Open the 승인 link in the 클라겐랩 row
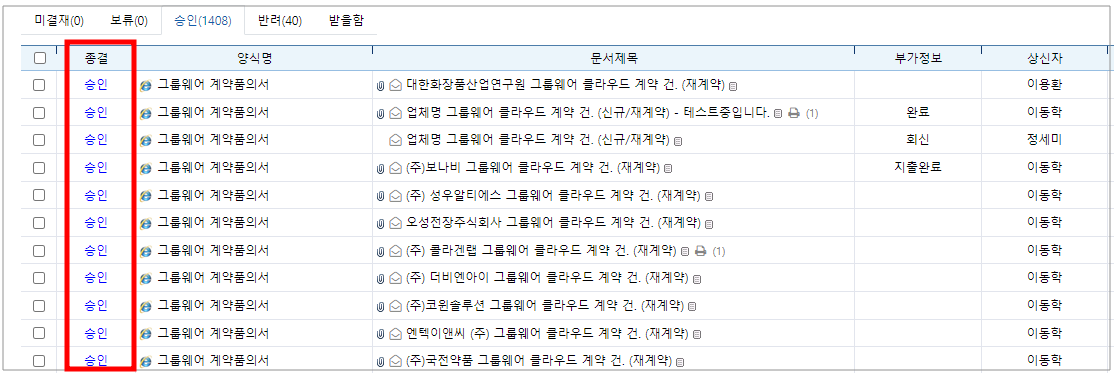Viewport: 1114px width, 373px height. pyautogui.click(x=95, y=250)
